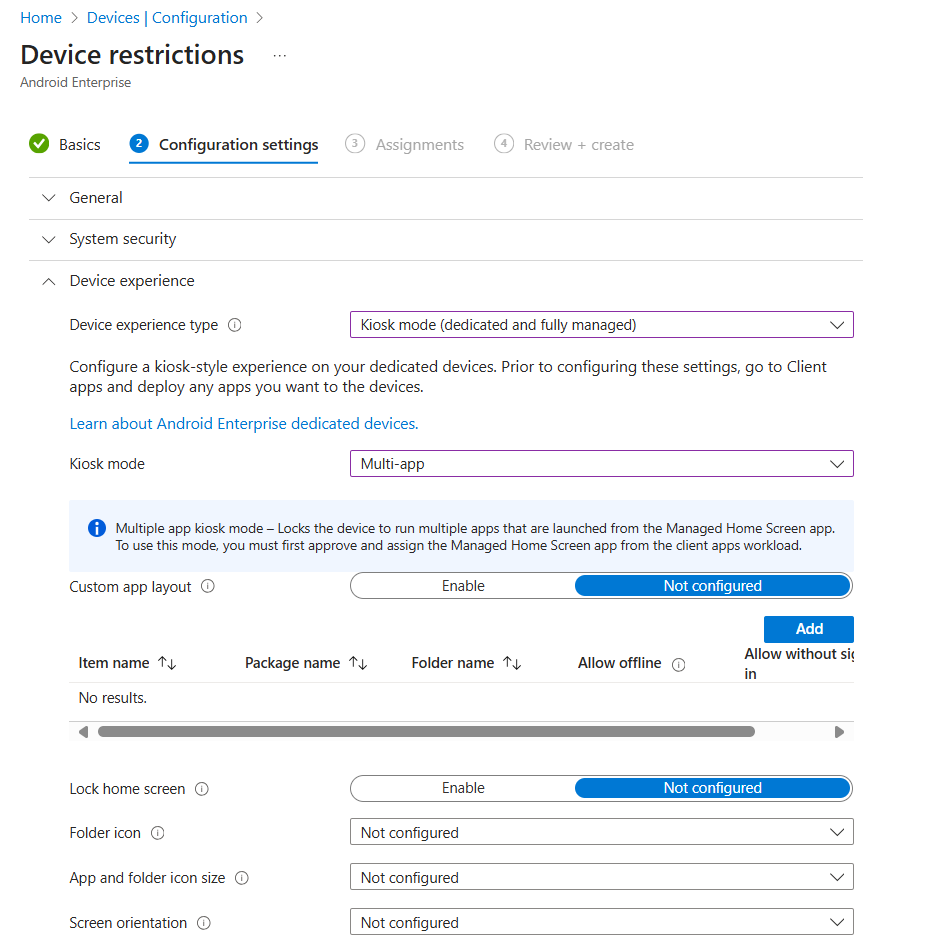Click the green Basics completed checkmark

click(x=39, y=144)
